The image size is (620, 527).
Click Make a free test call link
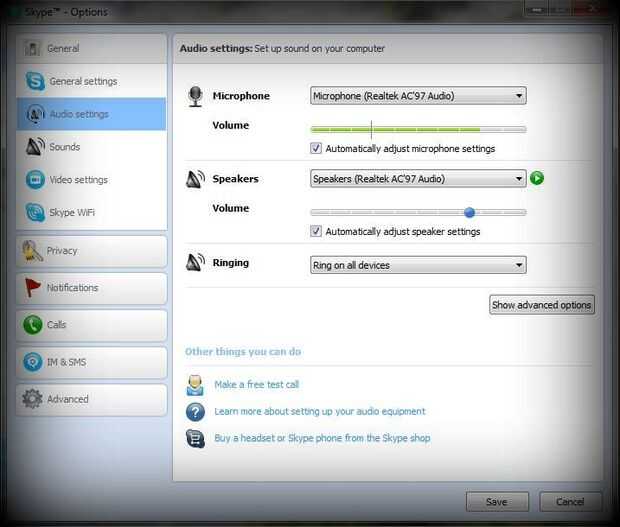[256, 384]
